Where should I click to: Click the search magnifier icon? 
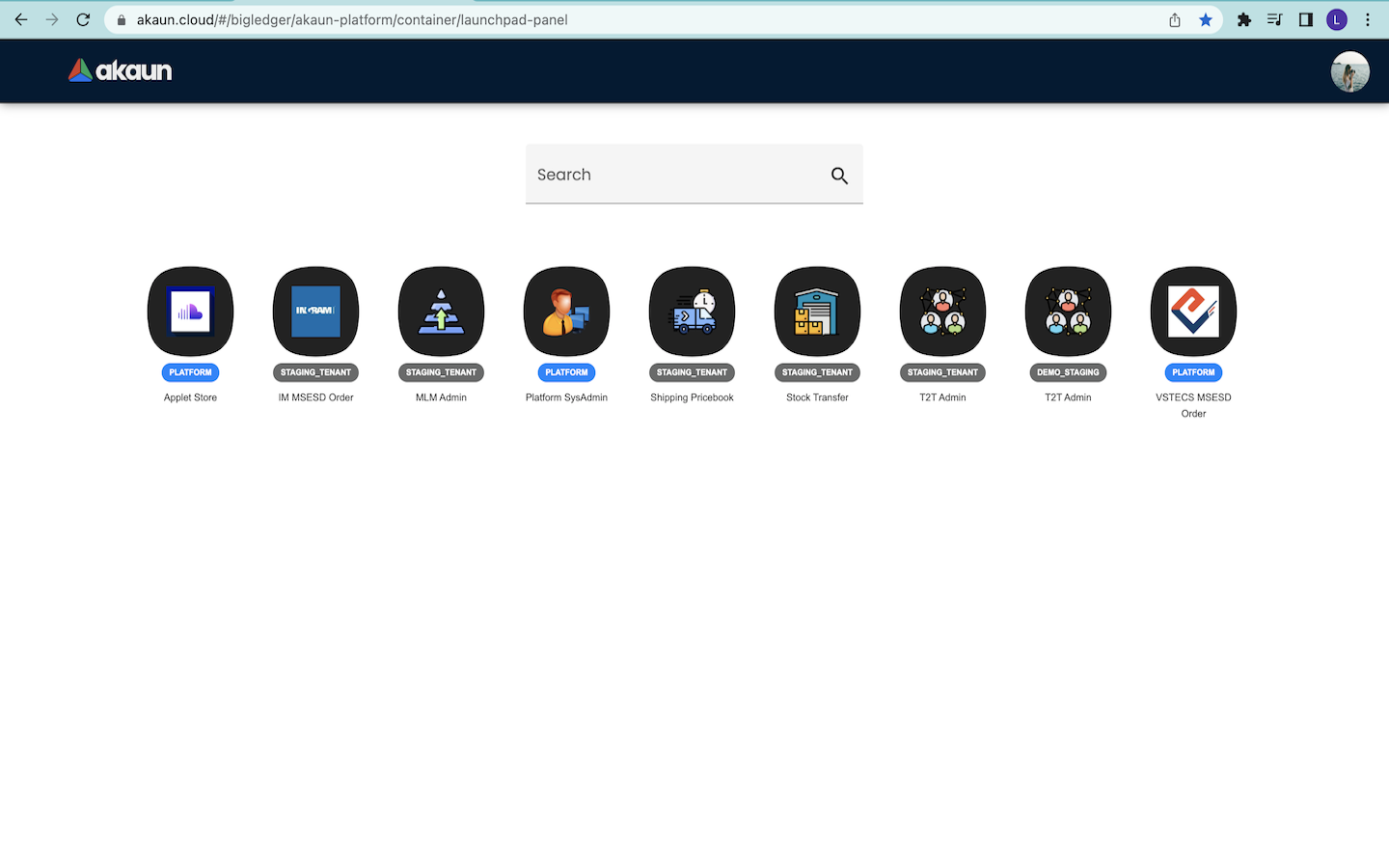click(839, 176)
